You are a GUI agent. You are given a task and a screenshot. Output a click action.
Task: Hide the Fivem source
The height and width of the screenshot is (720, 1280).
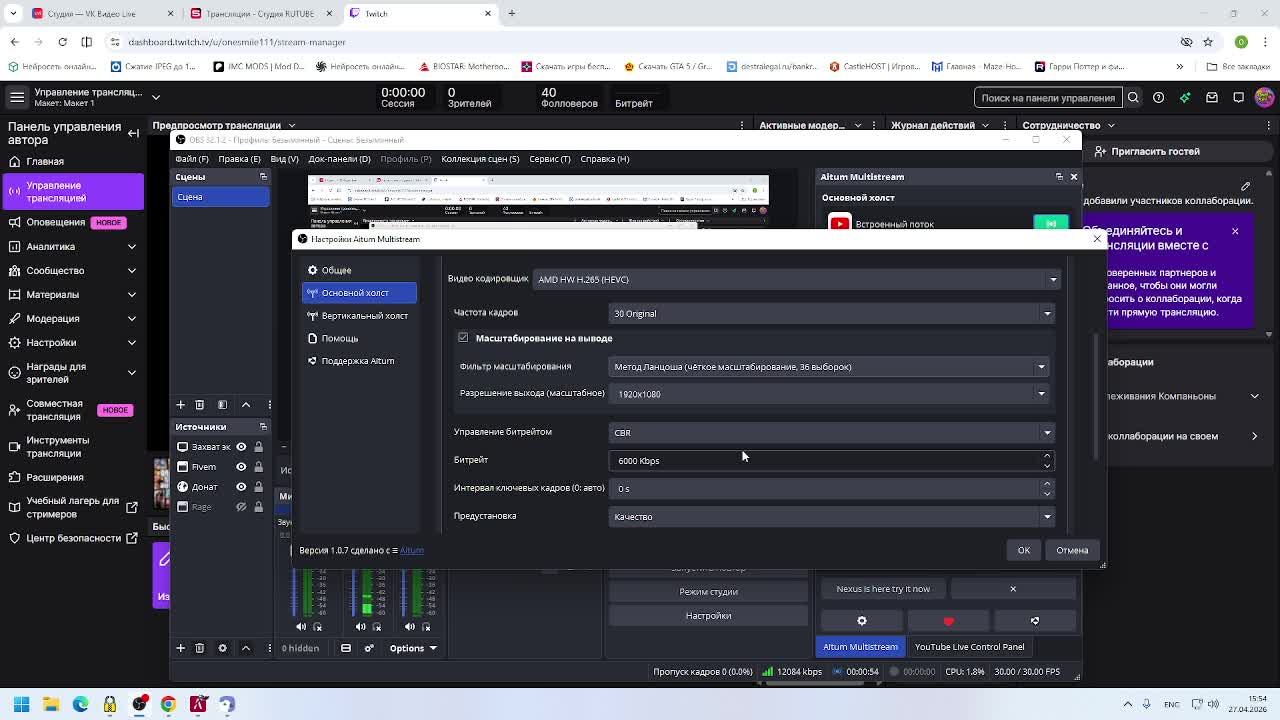tap(241, 467)
